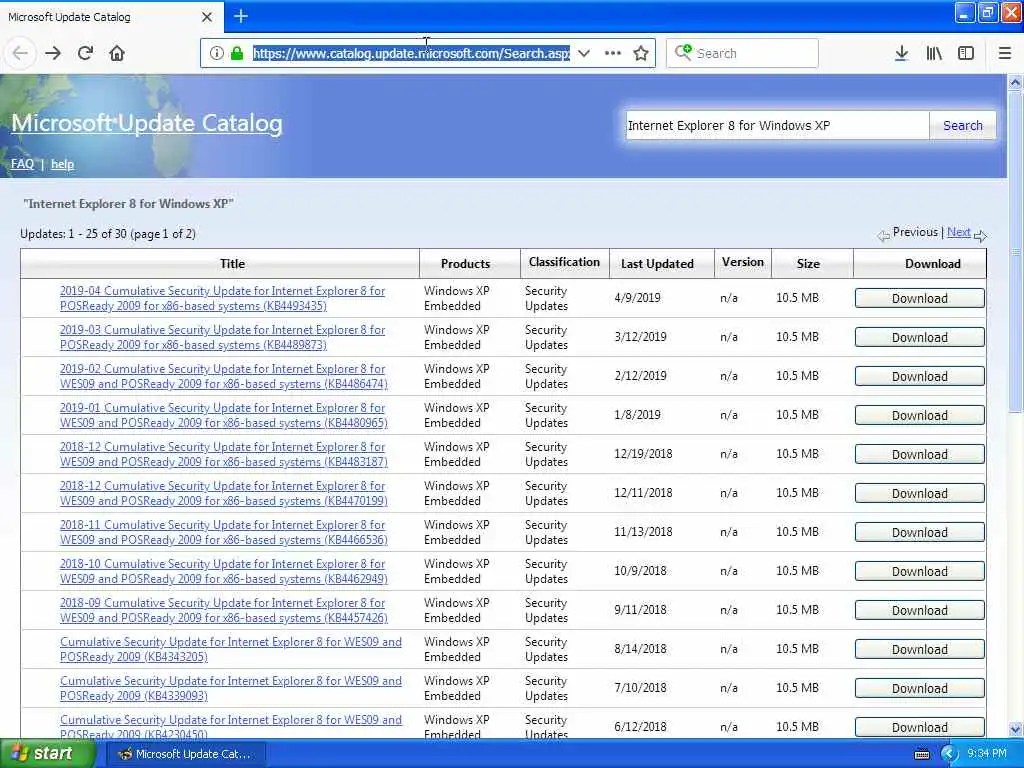Open the Windows start button
The width and height of the screenshot is (1024, 768).
[x=46, y=754]
